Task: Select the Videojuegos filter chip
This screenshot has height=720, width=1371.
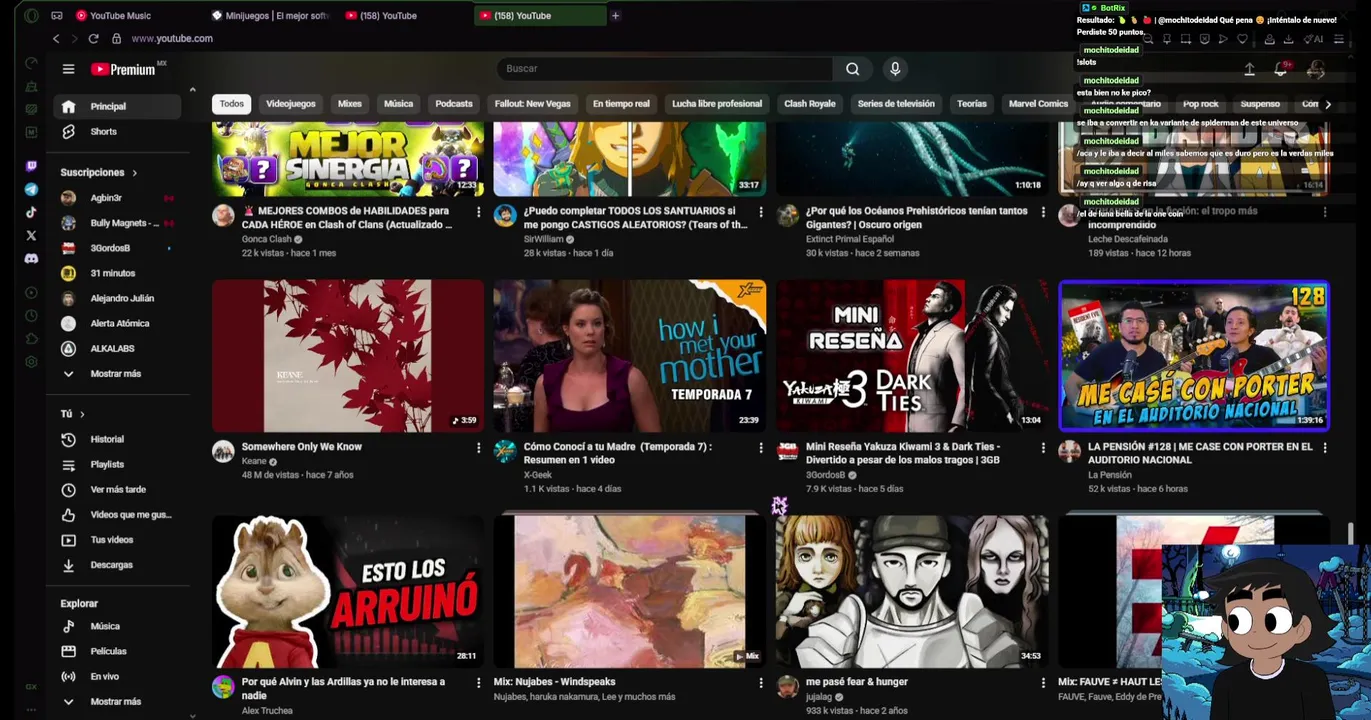Action: [x=291, y=104]
